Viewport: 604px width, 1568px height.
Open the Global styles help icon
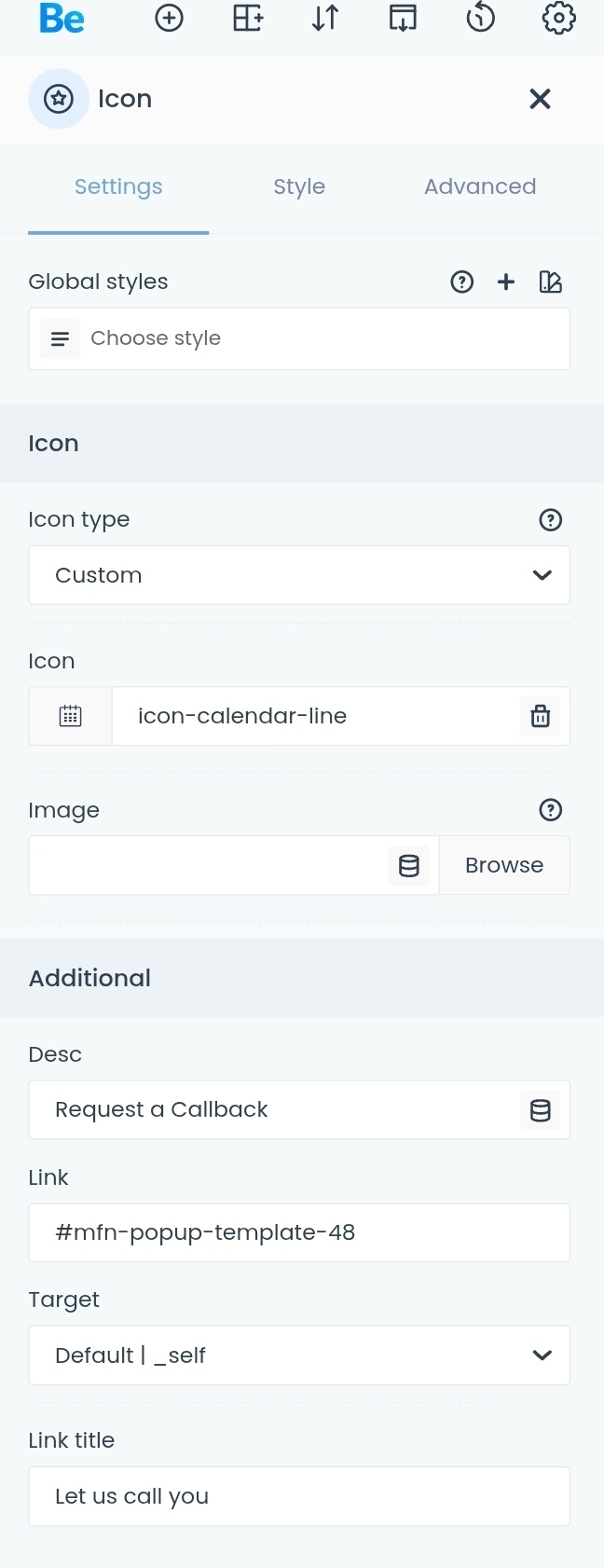[x=462, y=282]
